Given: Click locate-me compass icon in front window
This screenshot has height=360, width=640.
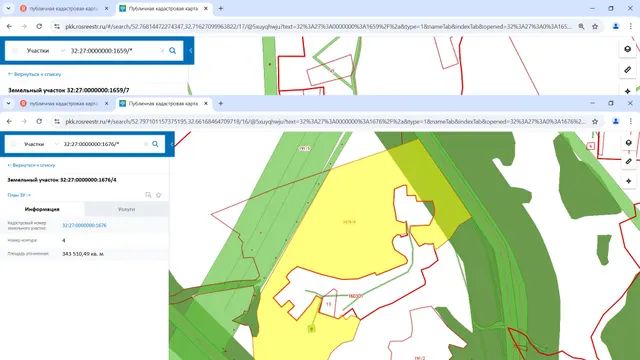Looking at the screenshot, I should pos(629,181).
